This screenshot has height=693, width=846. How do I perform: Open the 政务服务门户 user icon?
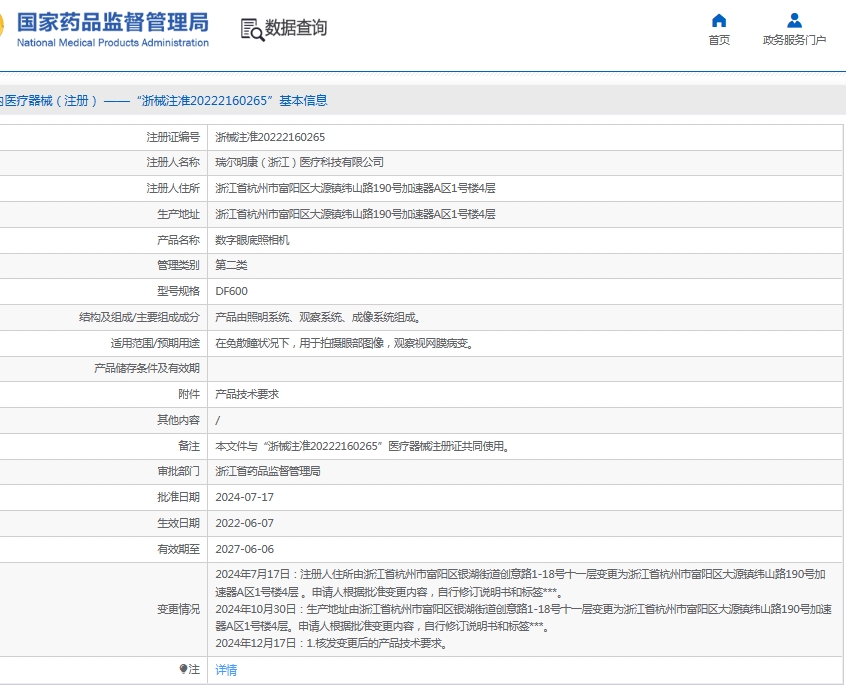coord(794,21)
